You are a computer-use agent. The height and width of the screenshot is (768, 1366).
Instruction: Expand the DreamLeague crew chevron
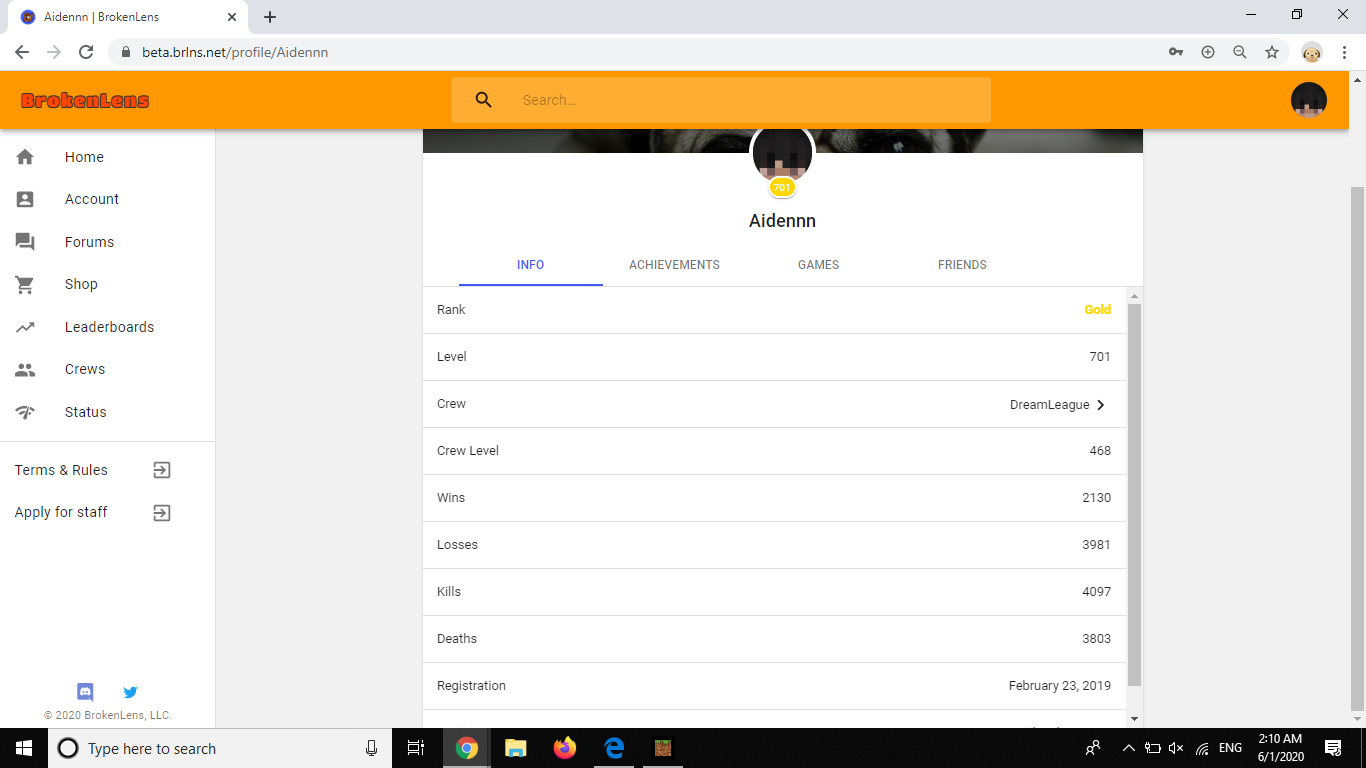click(x=1101, y=405)
